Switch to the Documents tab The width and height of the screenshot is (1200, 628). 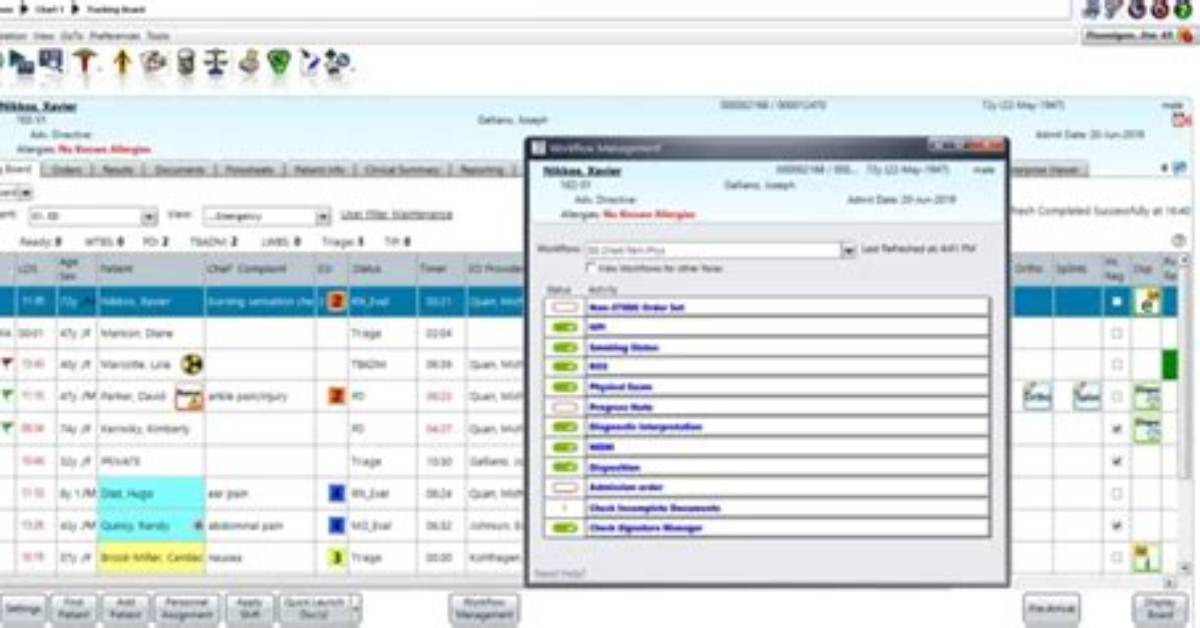point(179,170)
